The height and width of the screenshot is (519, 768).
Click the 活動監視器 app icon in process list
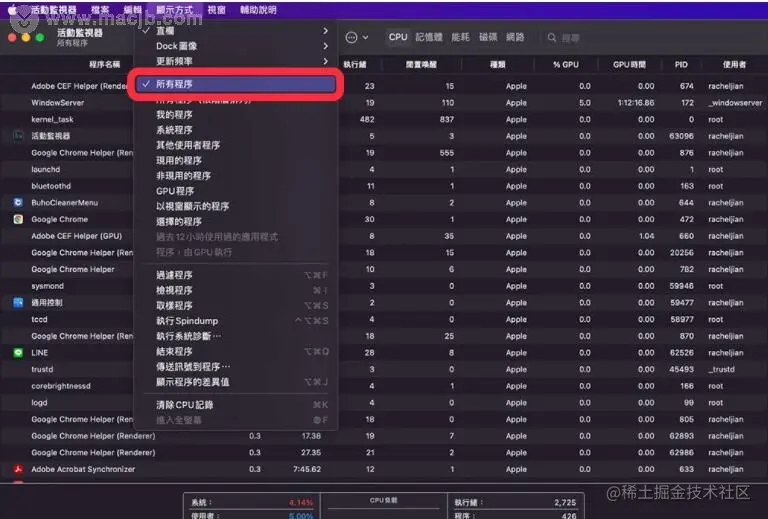point(18,136)
